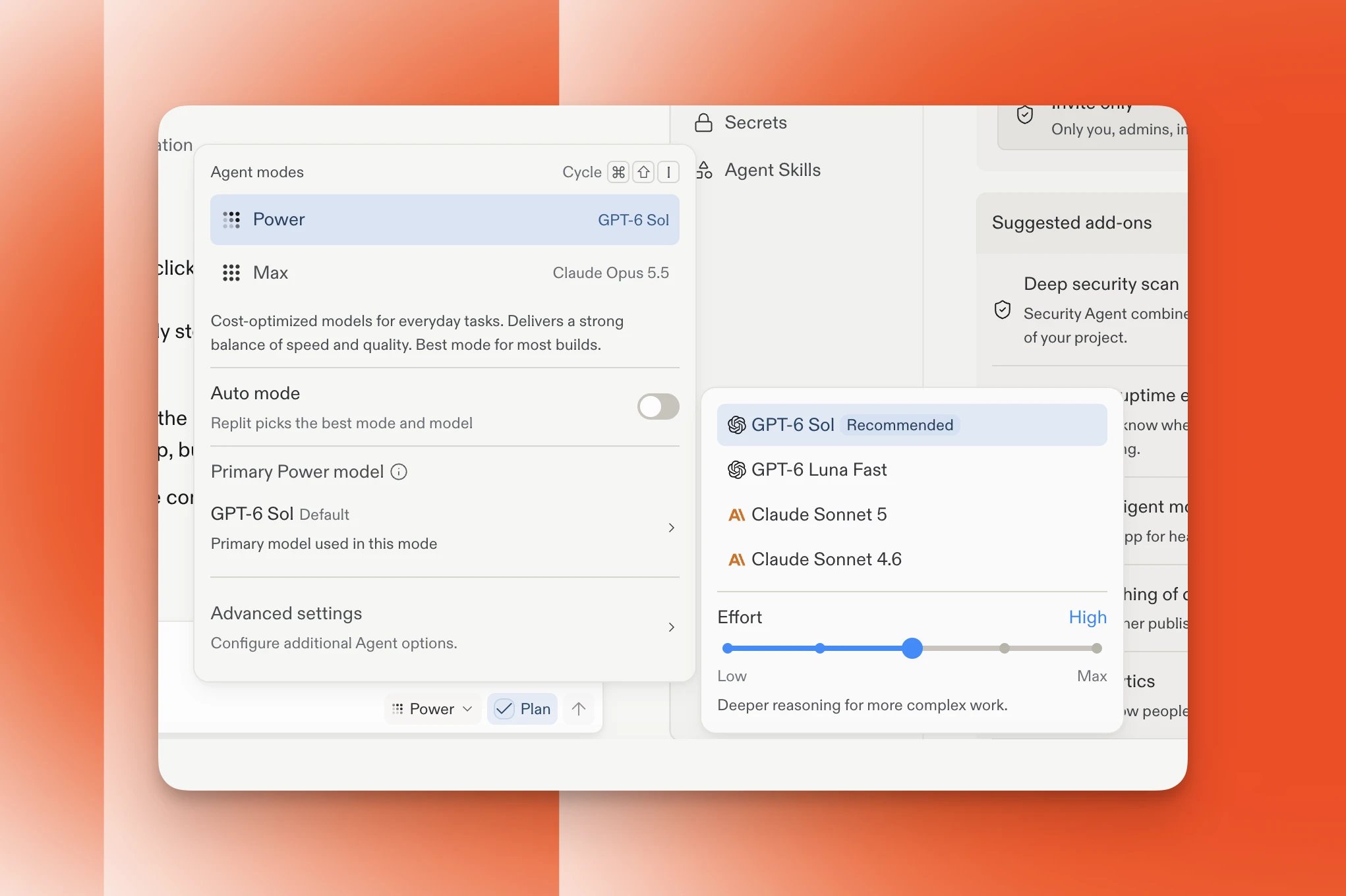Screen dimensions: 1346x896
Task: Open the Power mode dropdown in prompt bar
Action: pyautogui.click(x=432, y=709)
